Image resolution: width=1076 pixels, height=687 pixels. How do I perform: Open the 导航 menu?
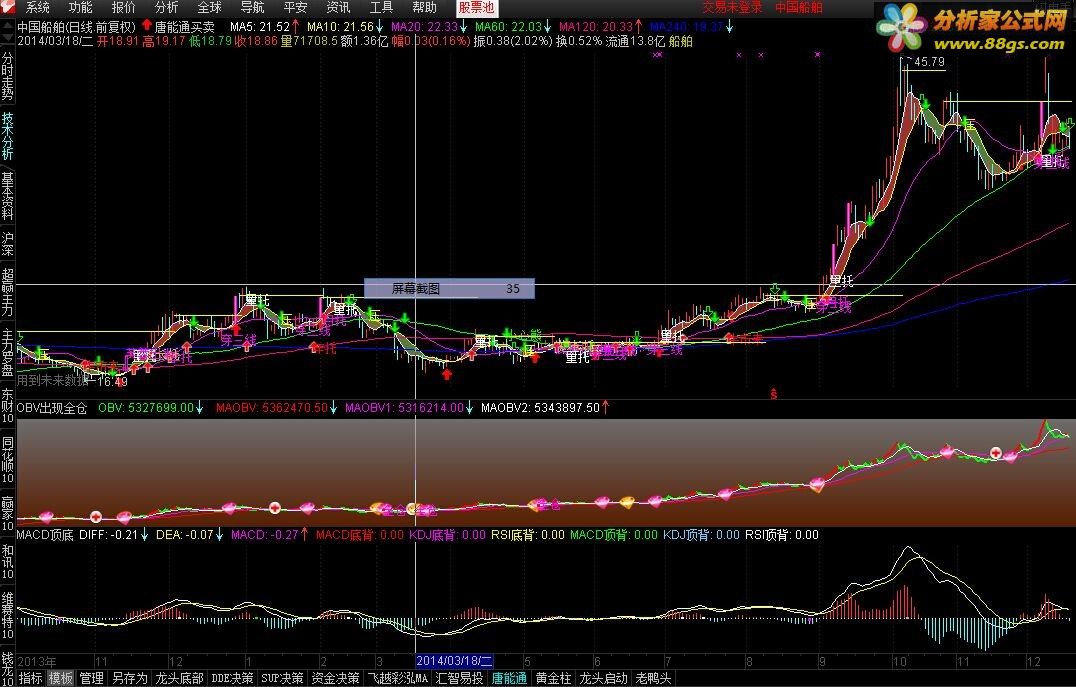253,8
